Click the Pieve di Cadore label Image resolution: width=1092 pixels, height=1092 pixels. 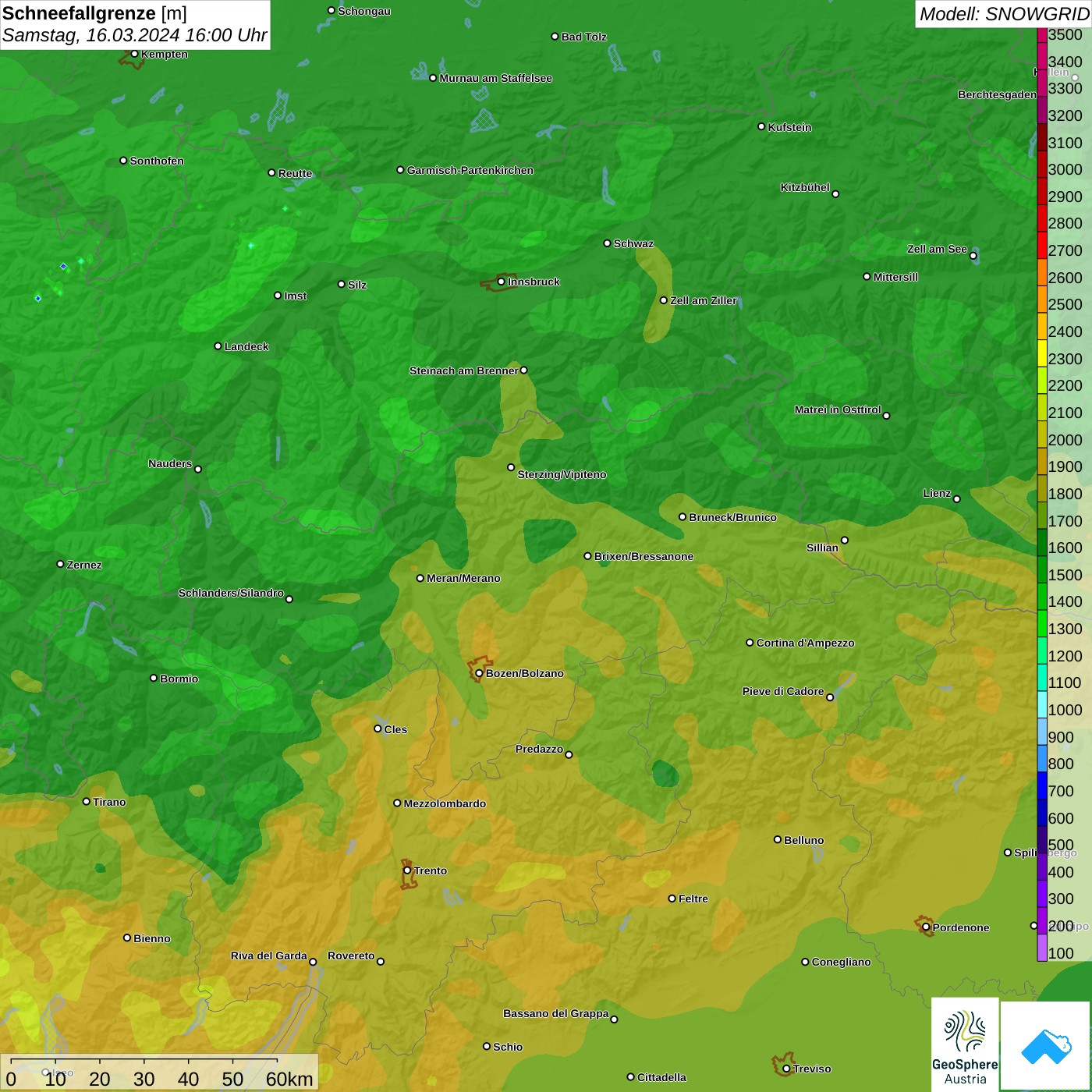[783, 691]
